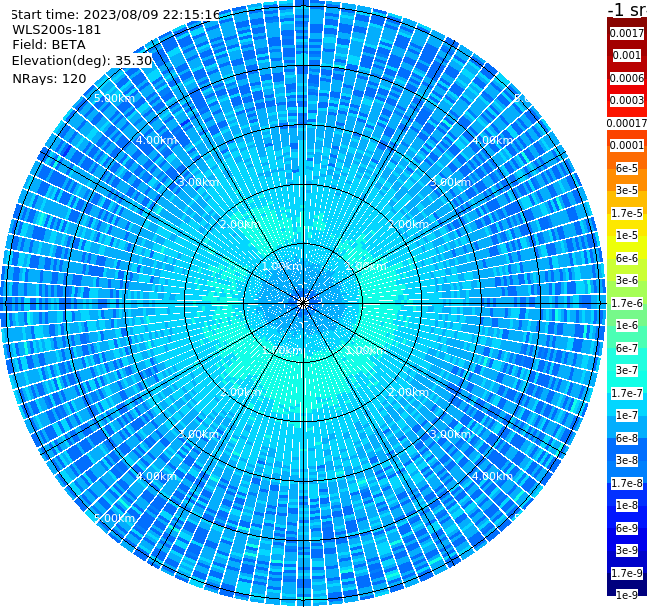Screen dimensions: 647x607
Task: Click the '6e-9' colorbar tick label
Action: click(x=627, y=528)
